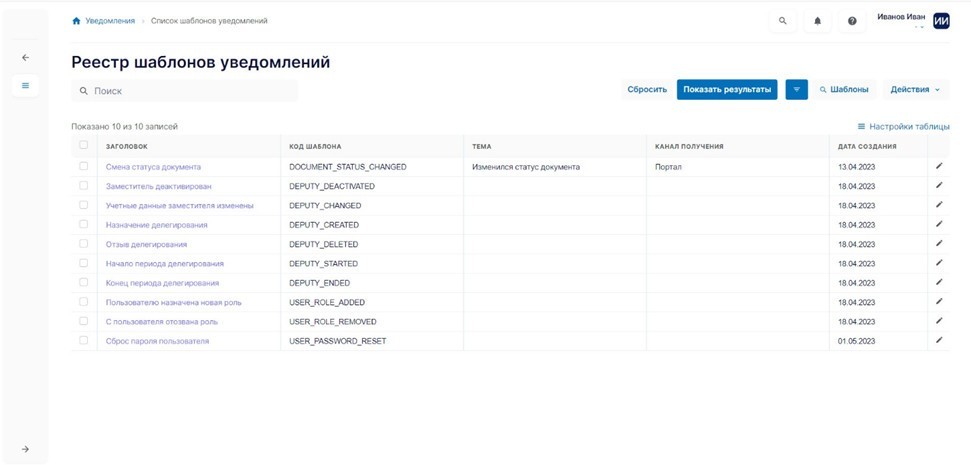This screenshot has height=465, width=971.
Task: Click the Список шаблонов уведомлений breadcrumb
Action: coord(209,21)
